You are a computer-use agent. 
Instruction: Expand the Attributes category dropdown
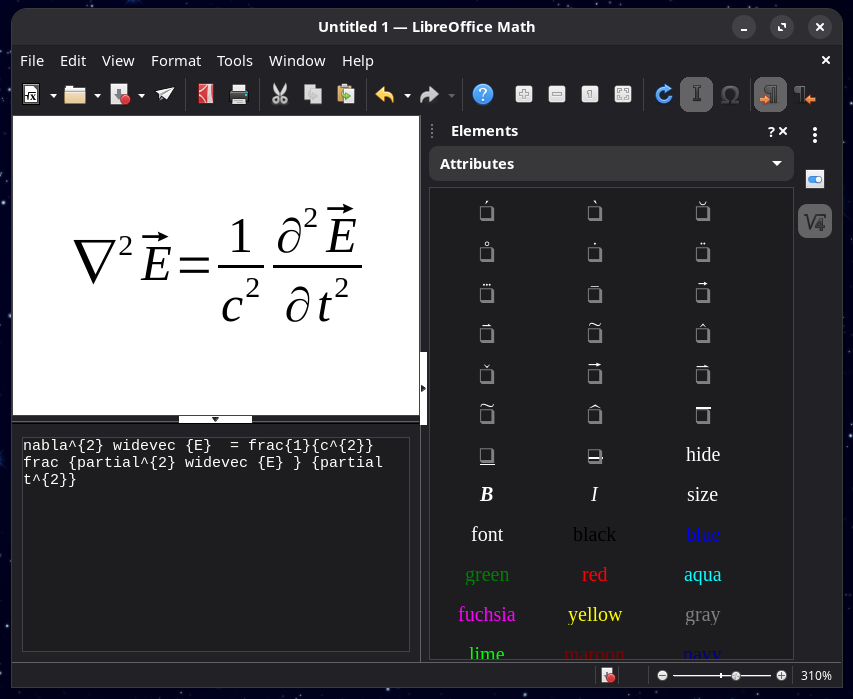click(776, 164)
